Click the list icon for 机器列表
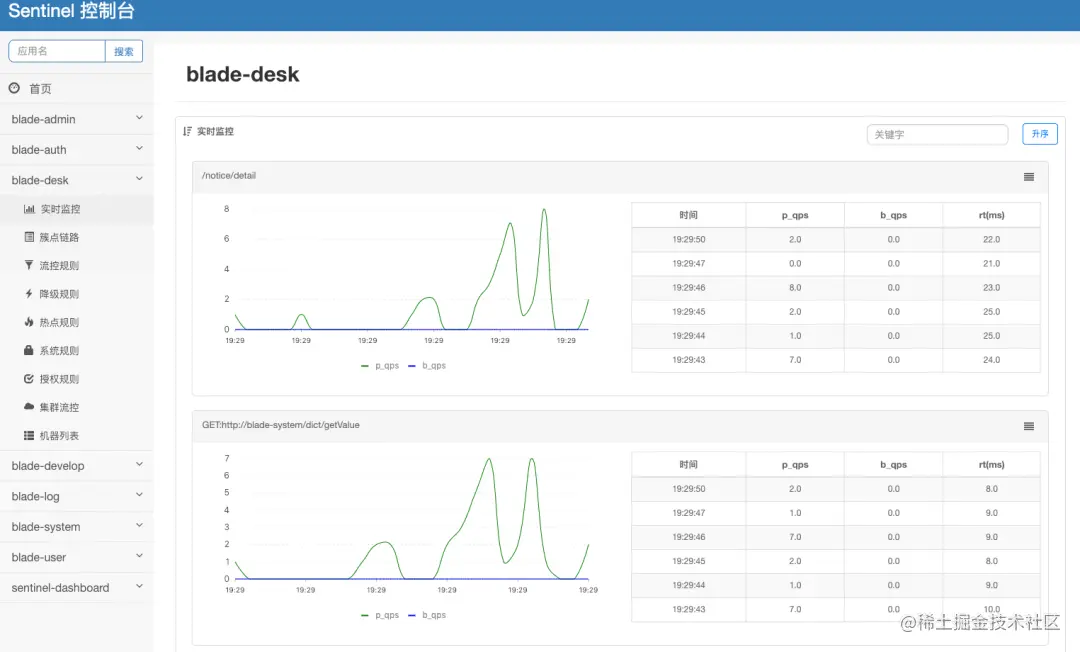1080x652 pixels. coord(29,435)
